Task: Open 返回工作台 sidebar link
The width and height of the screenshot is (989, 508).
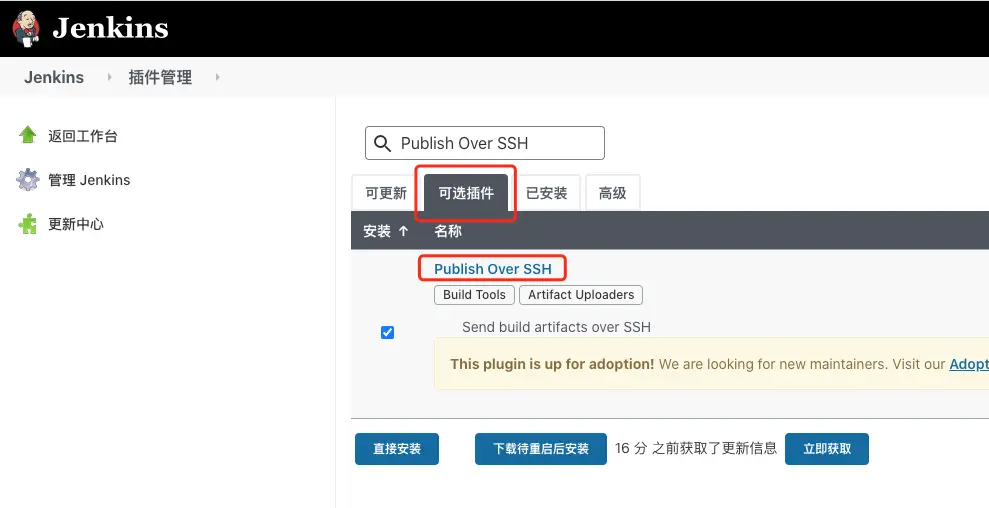Action: [83, 136]
